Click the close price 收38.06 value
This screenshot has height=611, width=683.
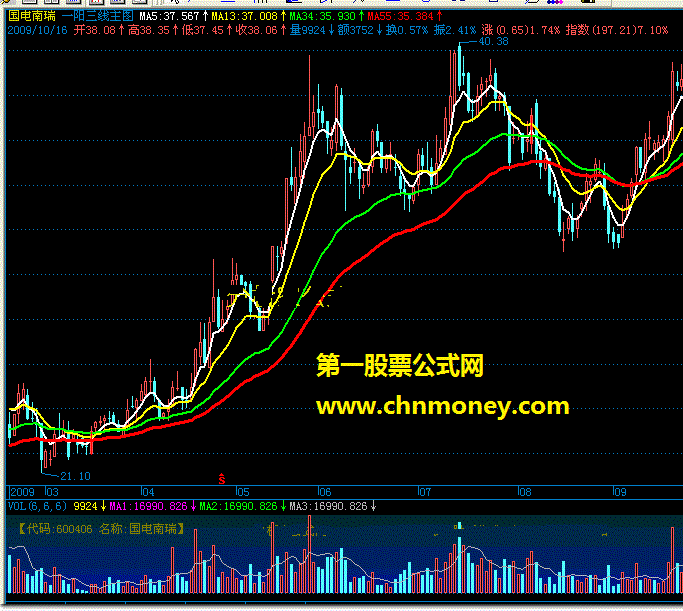click(257, 30)
